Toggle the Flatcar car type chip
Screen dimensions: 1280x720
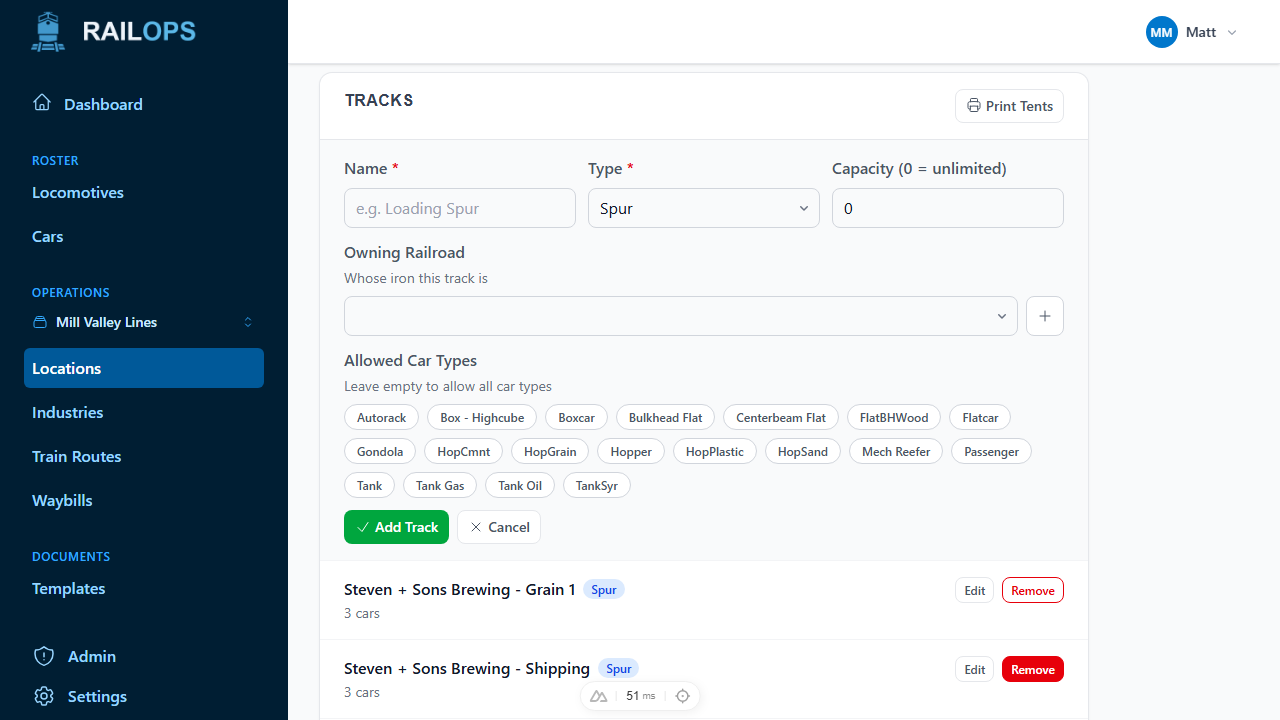click(x=981, y=418)
